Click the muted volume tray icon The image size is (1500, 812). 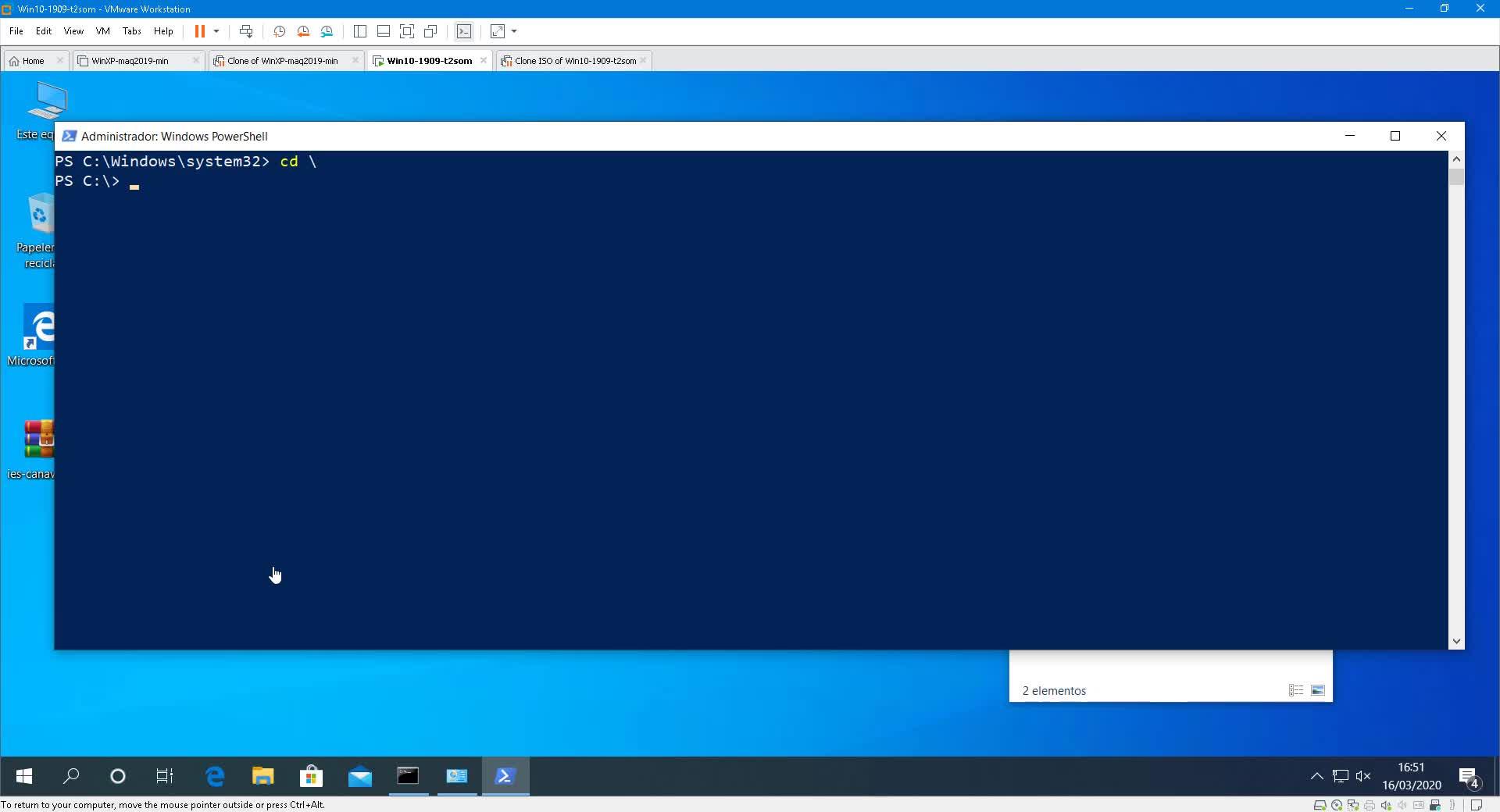[x=1363, y=776]
